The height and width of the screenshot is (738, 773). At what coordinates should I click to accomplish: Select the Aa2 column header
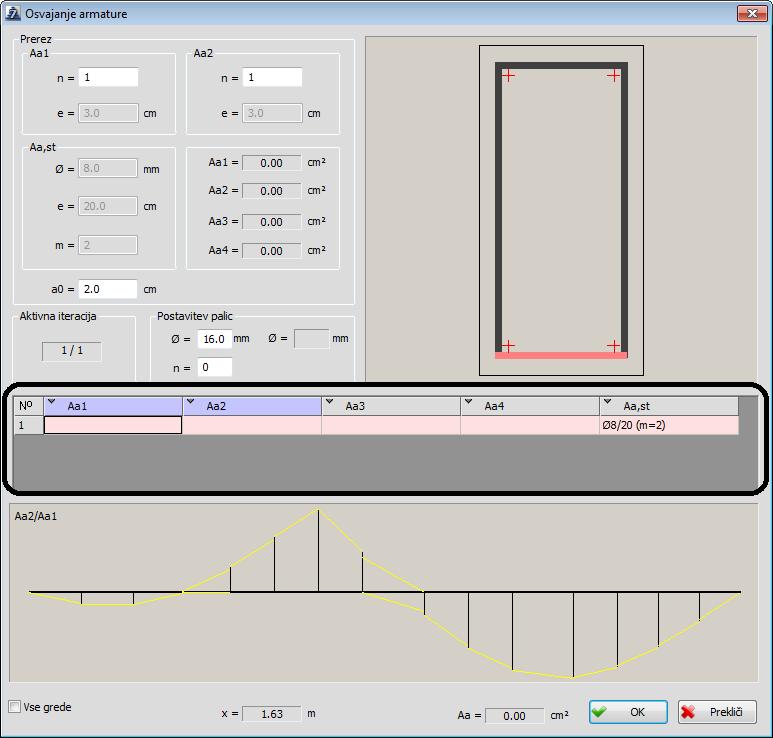252,406
